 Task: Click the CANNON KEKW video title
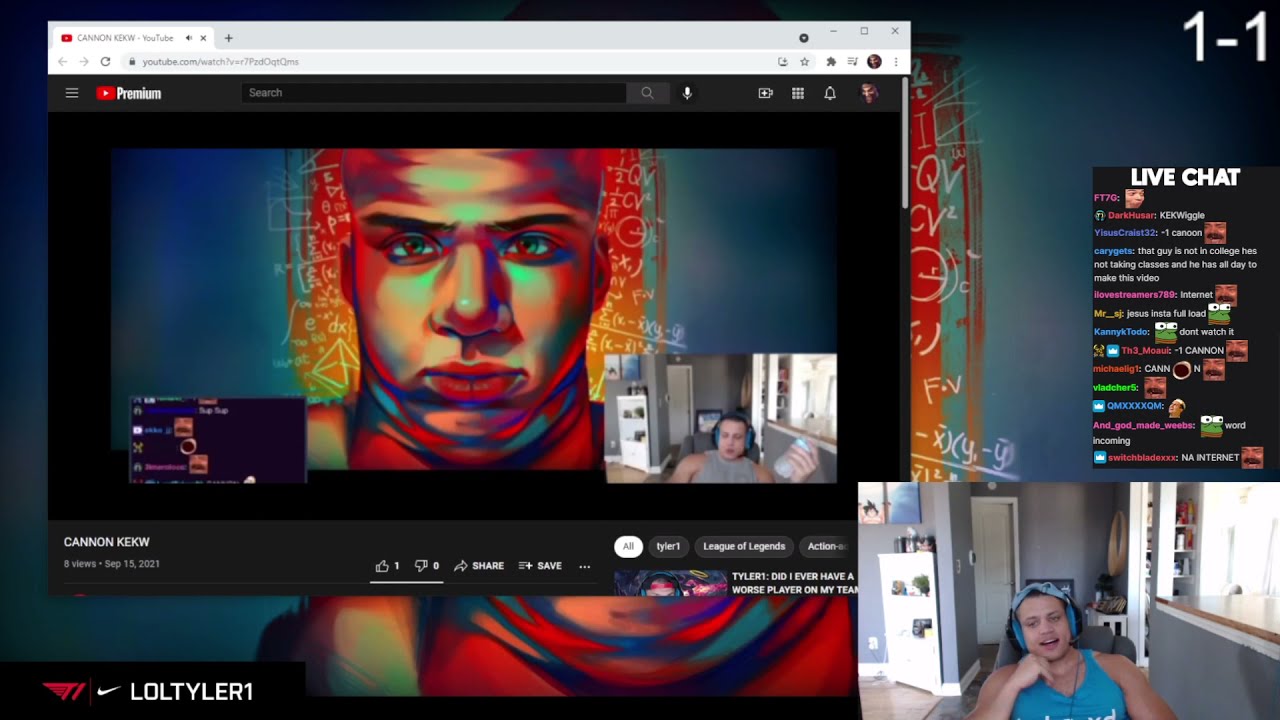[x=107, y=542]
